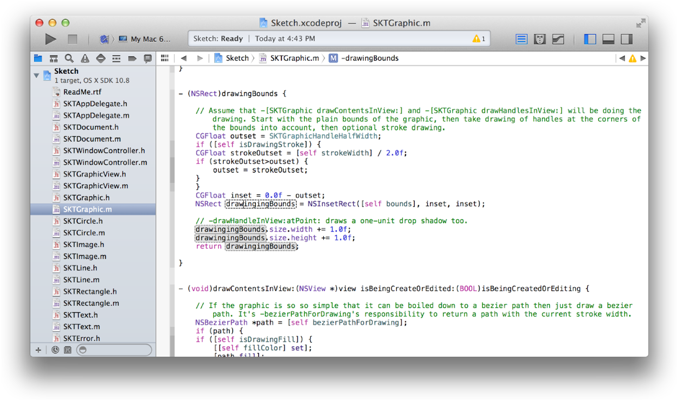This screenshot has height=401, width=678.
Task: Open SKTWindowController.m file
Action: pyautogui.click(x=105, y=162)
